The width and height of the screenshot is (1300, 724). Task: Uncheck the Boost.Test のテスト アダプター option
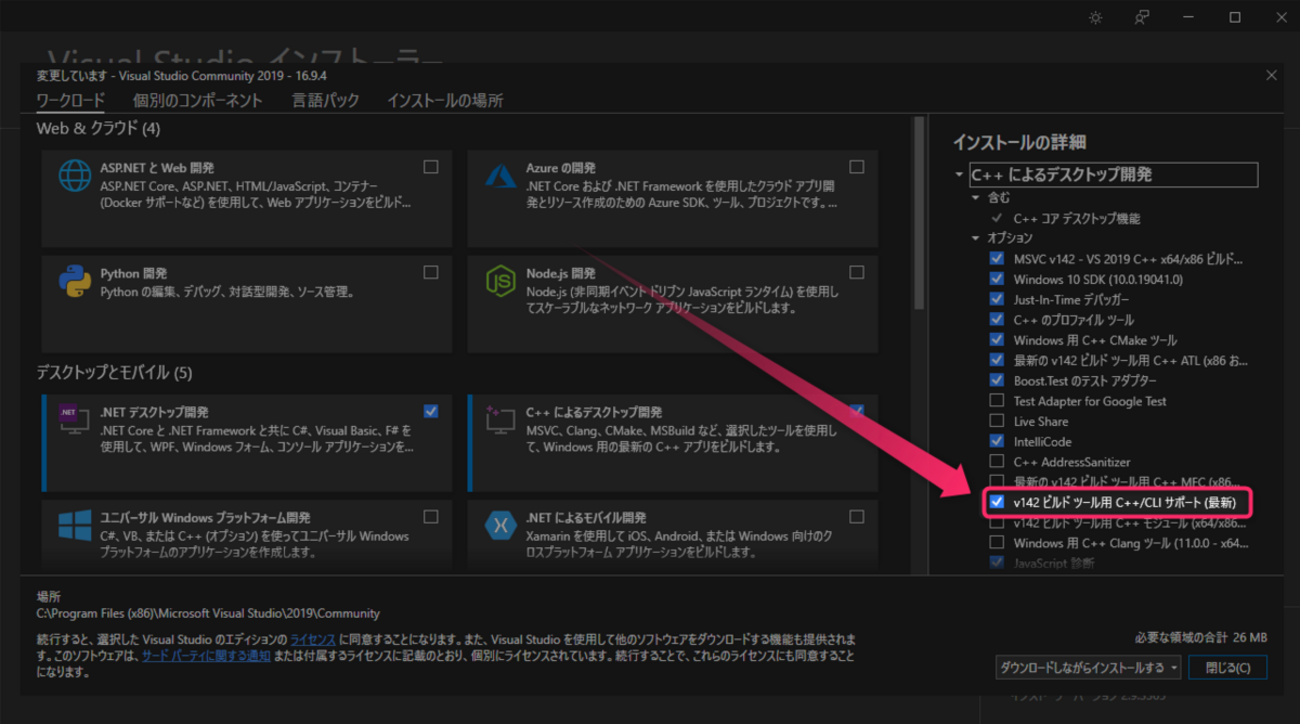(996, 380)
